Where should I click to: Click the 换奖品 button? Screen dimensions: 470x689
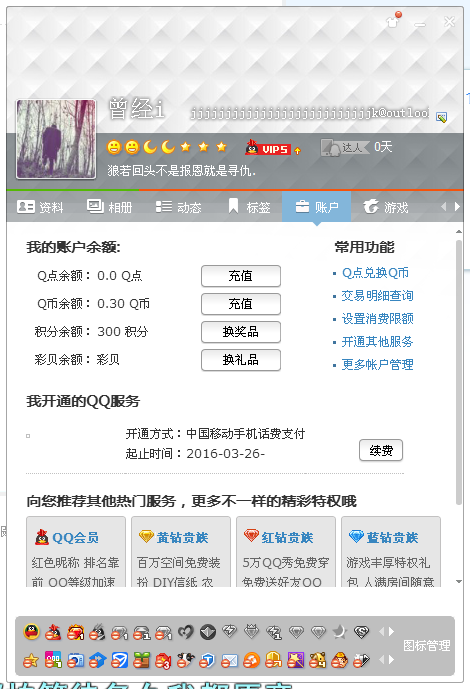241,332
